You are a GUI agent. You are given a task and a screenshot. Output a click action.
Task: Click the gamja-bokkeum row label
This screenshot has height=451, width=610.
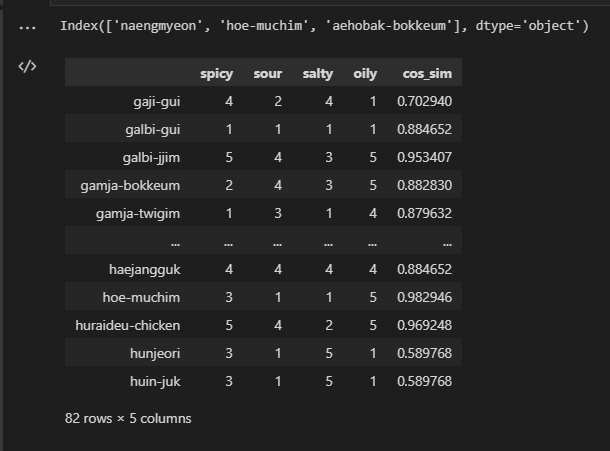click(x=130, y=185)
